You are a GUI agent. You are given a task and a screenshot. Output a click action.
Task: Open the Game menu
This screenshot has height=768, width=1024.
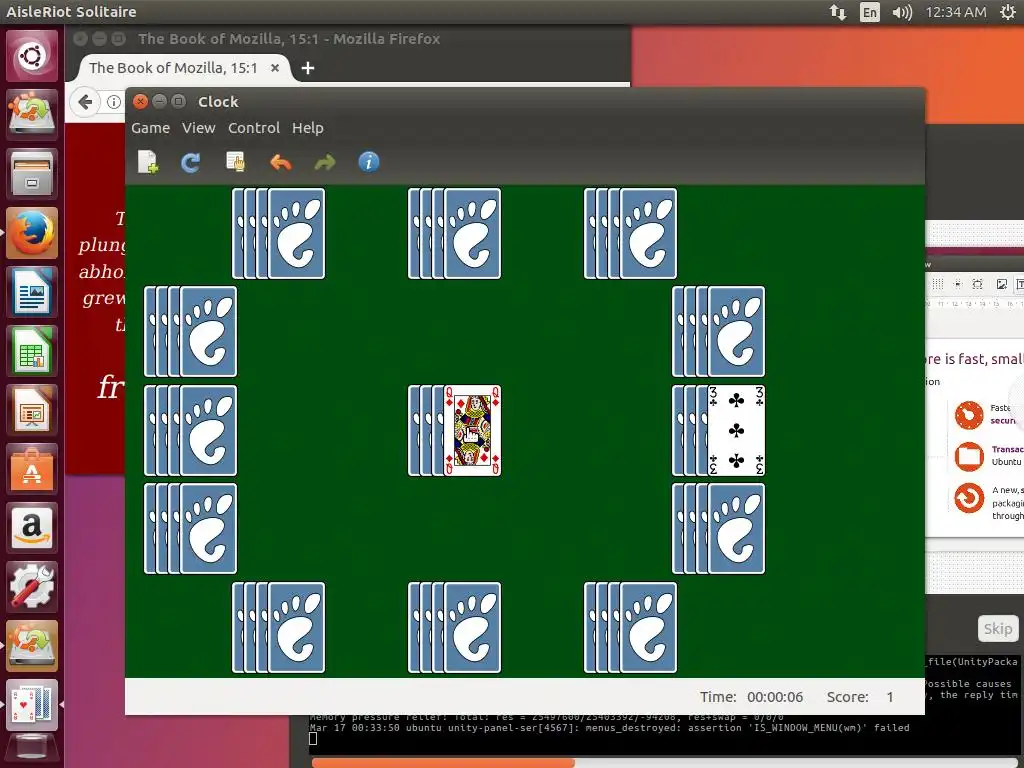click(x=150, y=128)
